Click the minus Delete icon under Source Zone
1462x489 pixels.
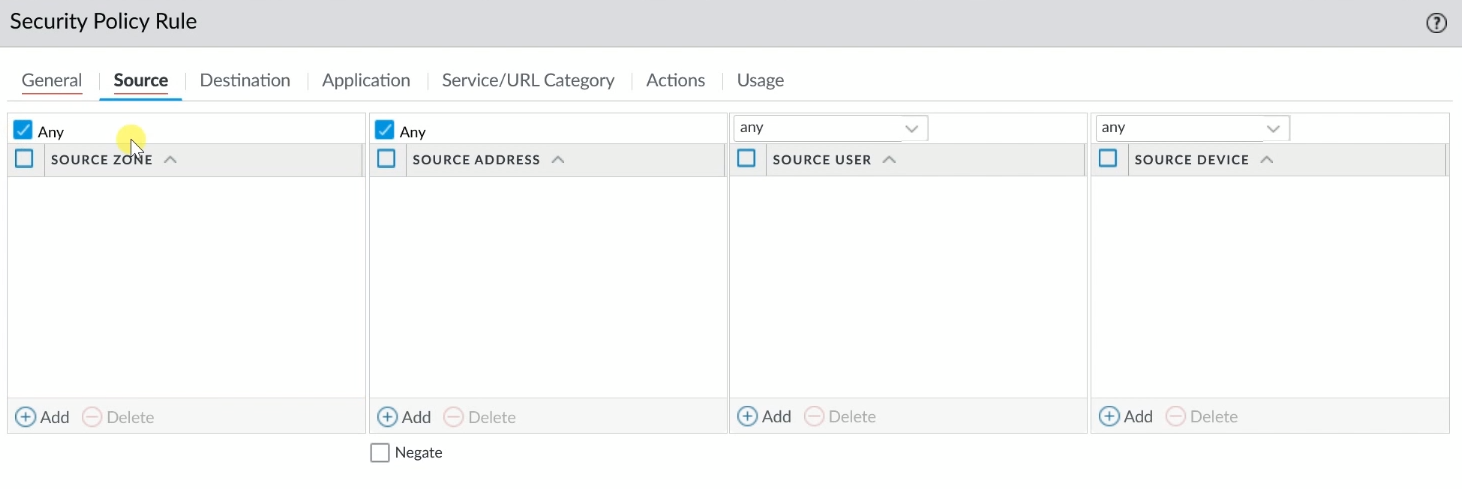[x=92, y=417]
